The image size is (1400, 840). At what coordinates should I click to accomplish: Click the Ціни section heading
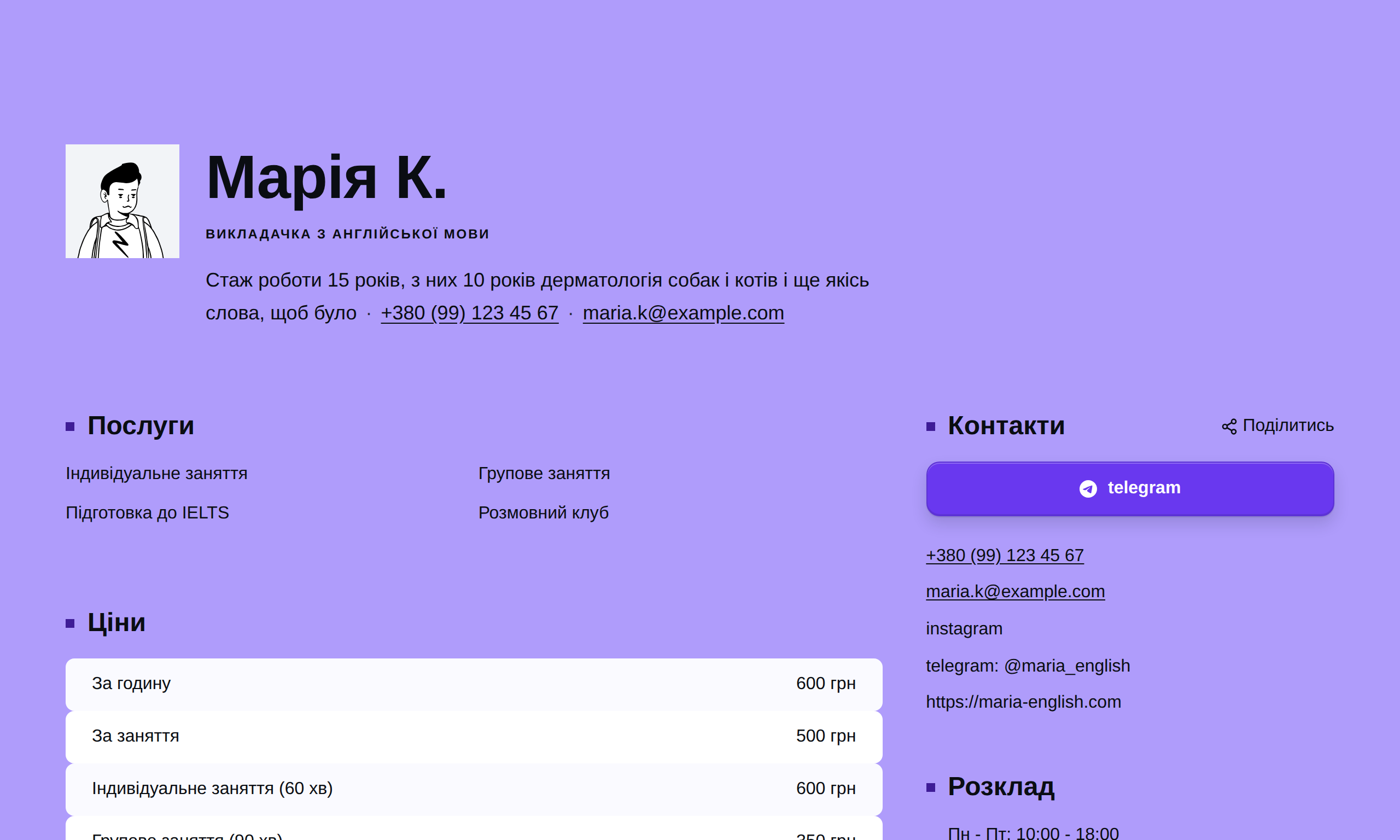tap(116, 623)
